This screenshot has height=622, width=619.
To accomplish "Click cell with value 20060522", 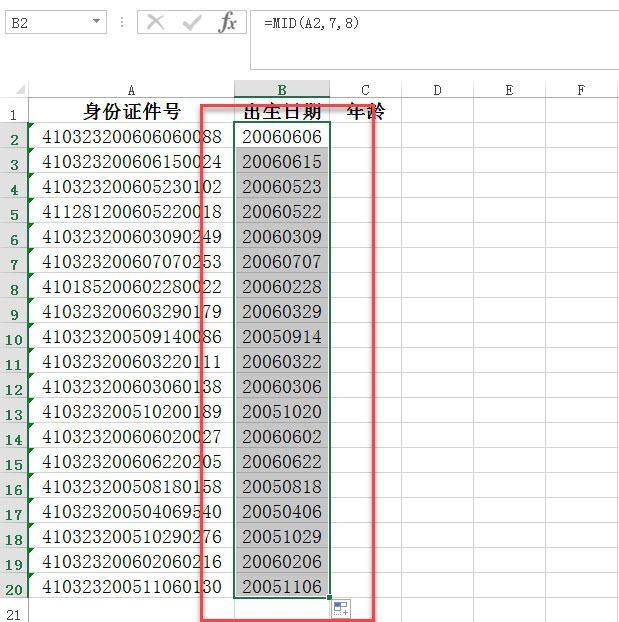I will click(282, 211).
